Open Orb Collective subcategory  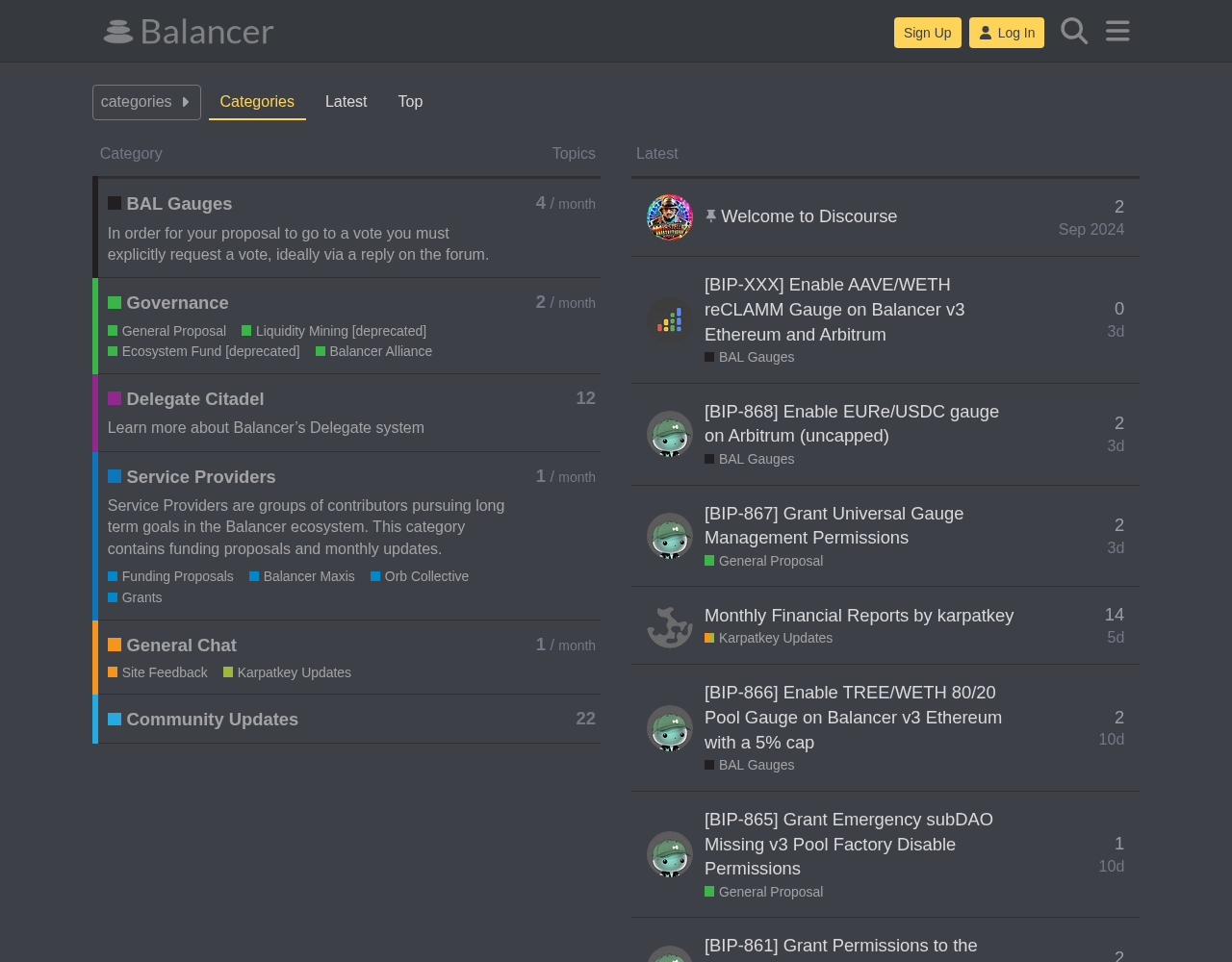pos(420,576)
